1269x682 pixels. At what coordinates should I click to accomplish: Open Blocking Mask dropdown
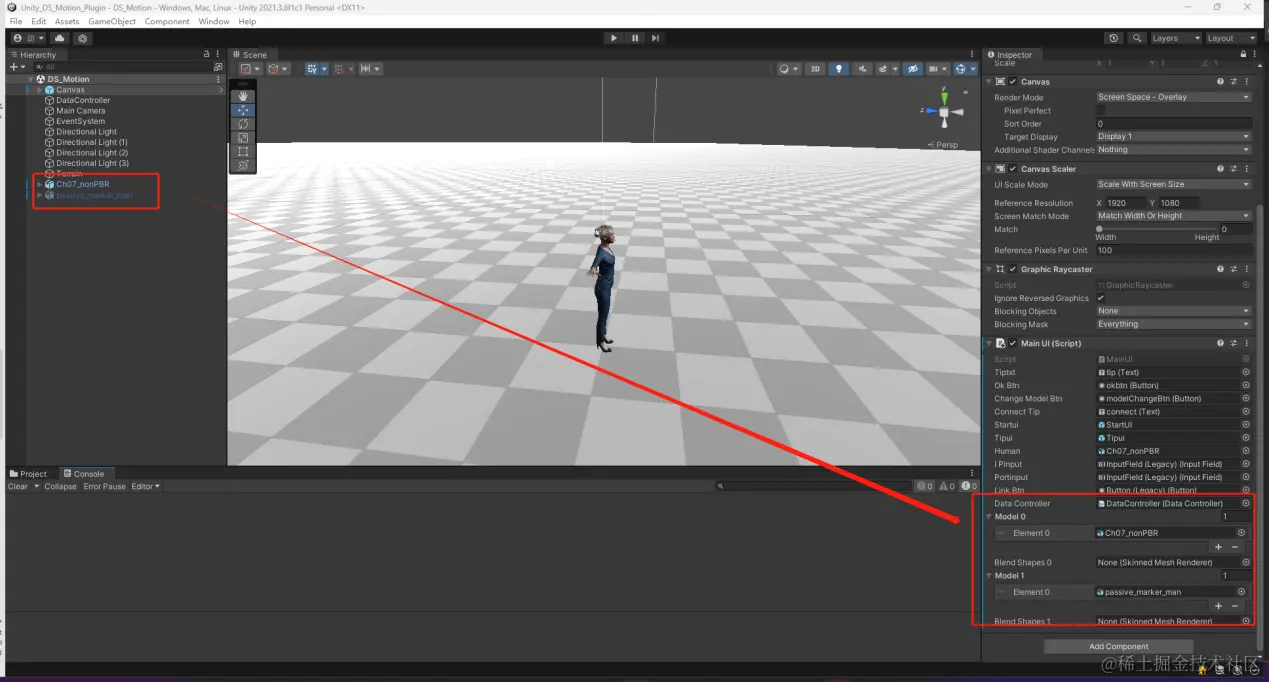pos(1173,324)
